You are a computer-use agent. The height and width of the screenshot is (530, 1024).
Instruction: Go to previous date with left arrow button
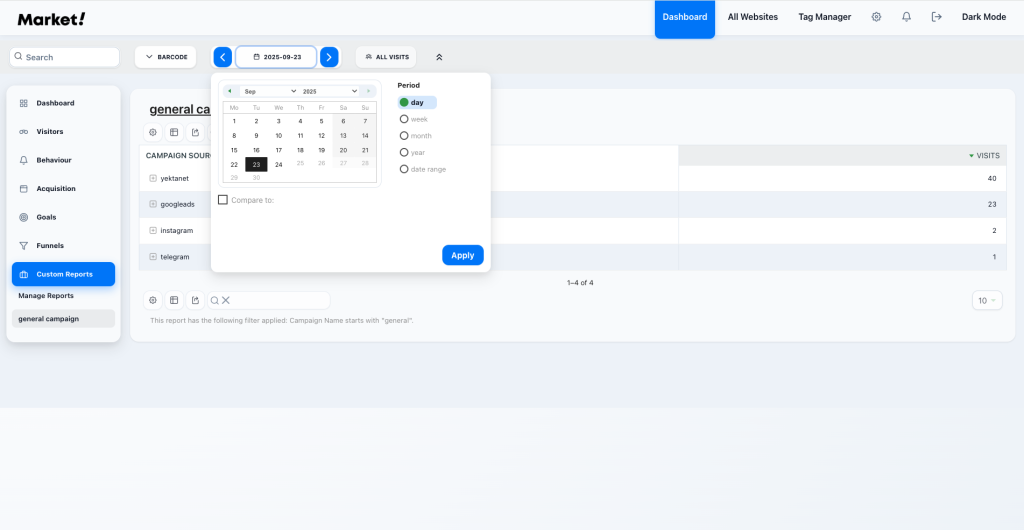(x=223, y=57)
